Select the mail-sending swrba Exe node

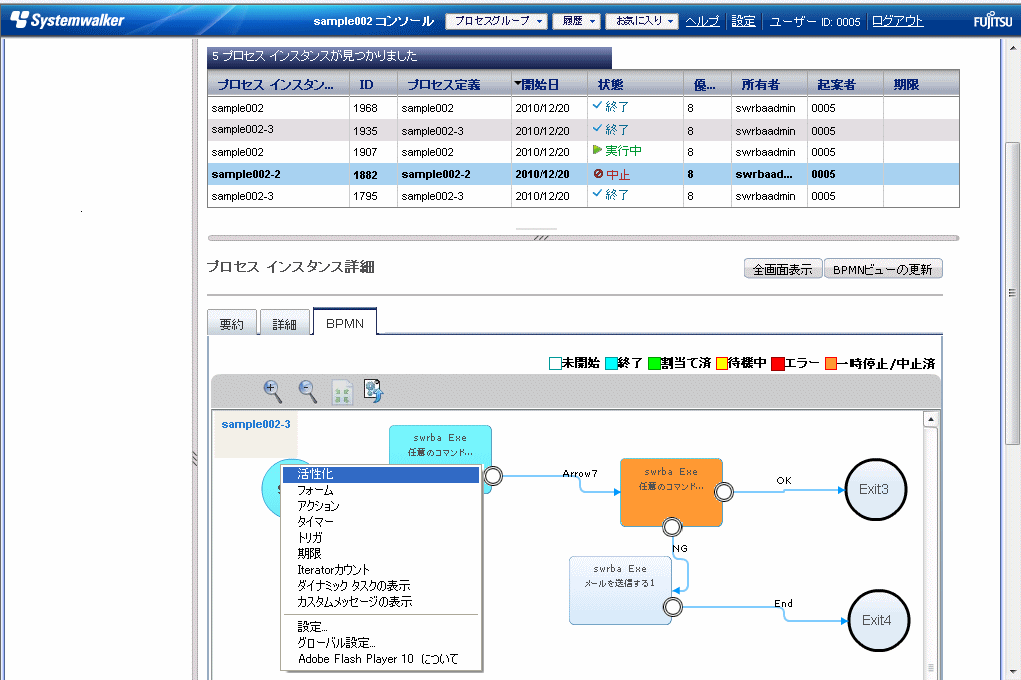click(620, 590)
